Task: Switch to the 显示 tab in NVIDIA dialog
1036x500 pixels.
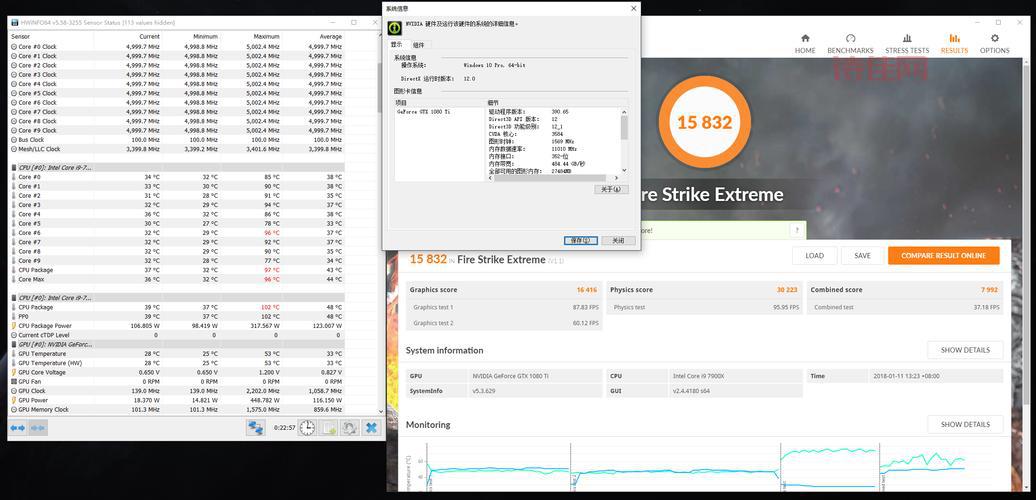Action: pyautogui.click(x=397, y=44)
